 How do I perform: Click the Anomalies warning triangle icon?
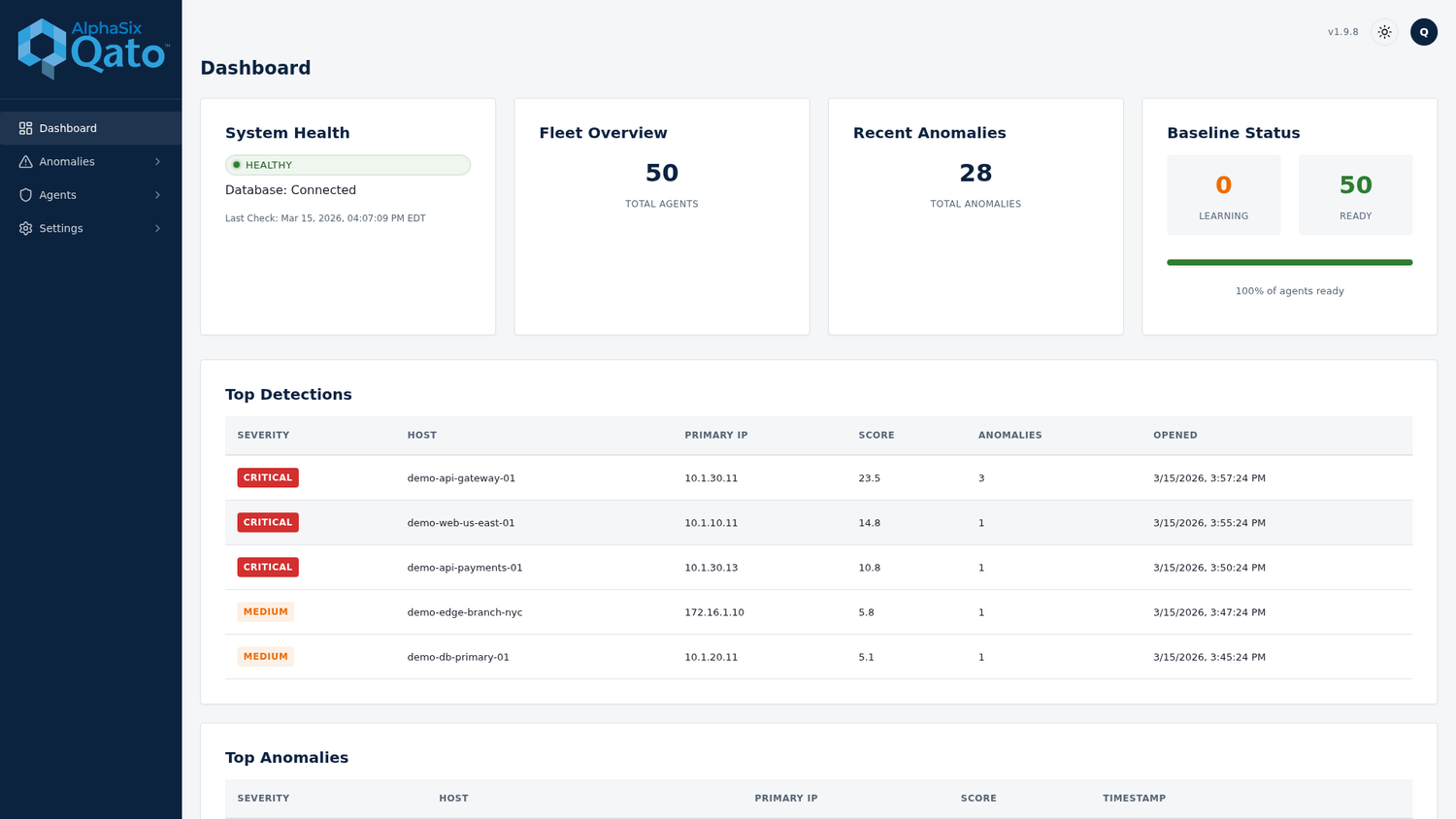coord(26,161)
